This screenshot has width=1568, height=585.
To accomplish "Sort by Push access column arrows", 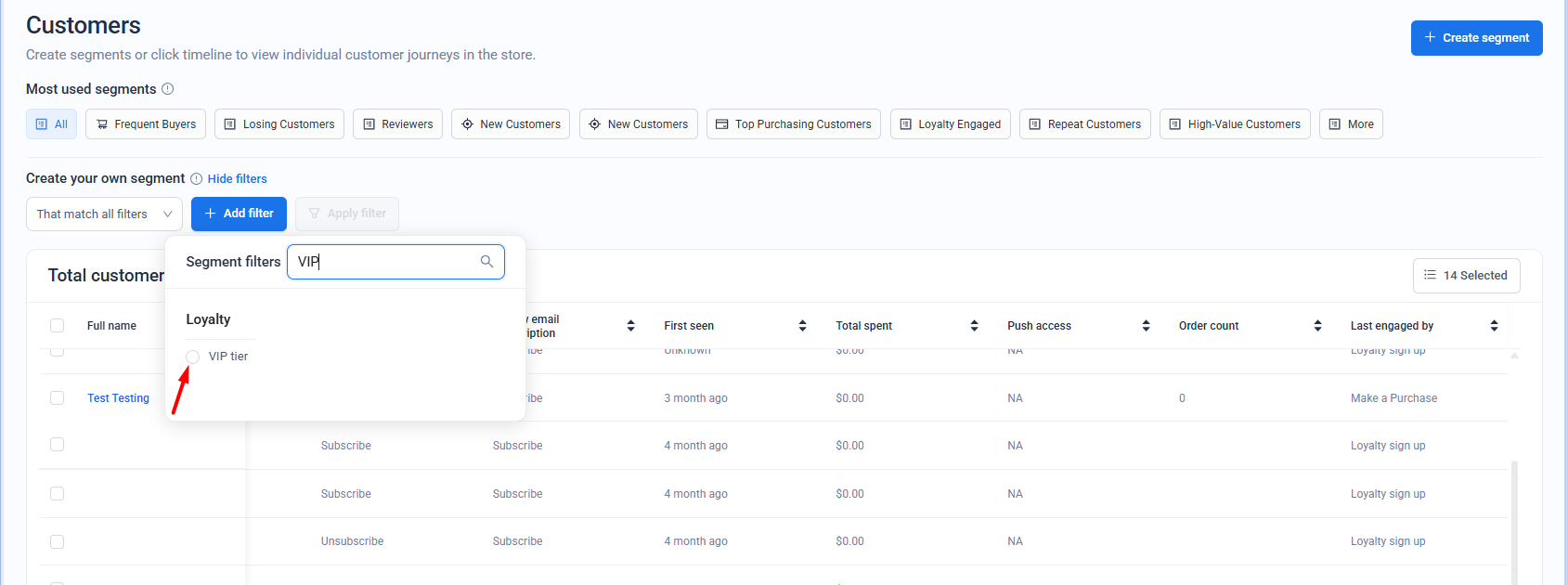I will click(x=1146, y=326).
